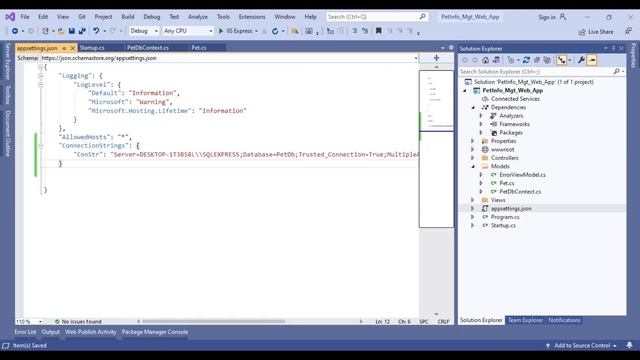
Task: Select Program.cs in Solution Explorer
Action: click(x=505, y=217)
